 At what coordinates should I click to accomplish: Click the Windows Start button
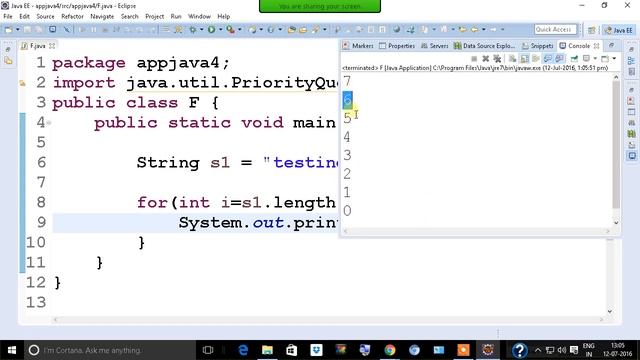pos(12,350)
